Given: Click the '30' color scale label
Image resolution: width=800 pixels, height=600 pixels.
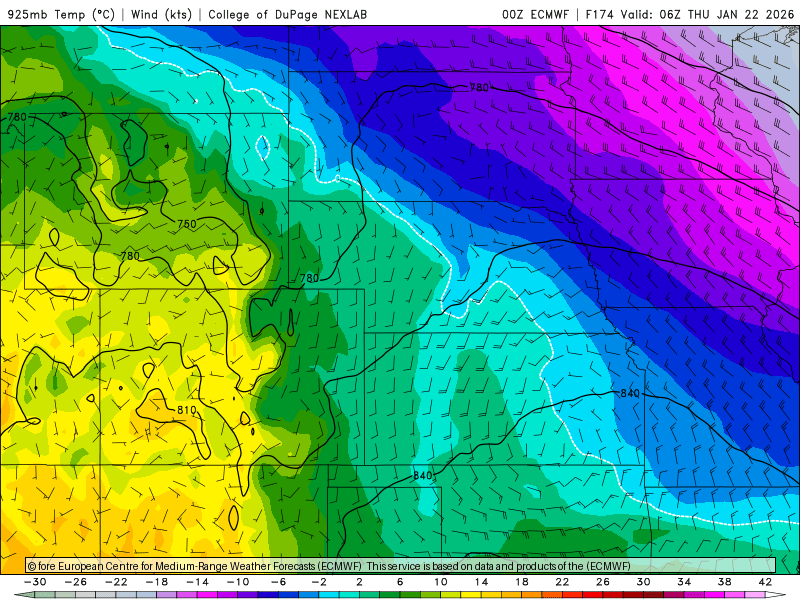Looking at the screenshot, I should 643,582.
